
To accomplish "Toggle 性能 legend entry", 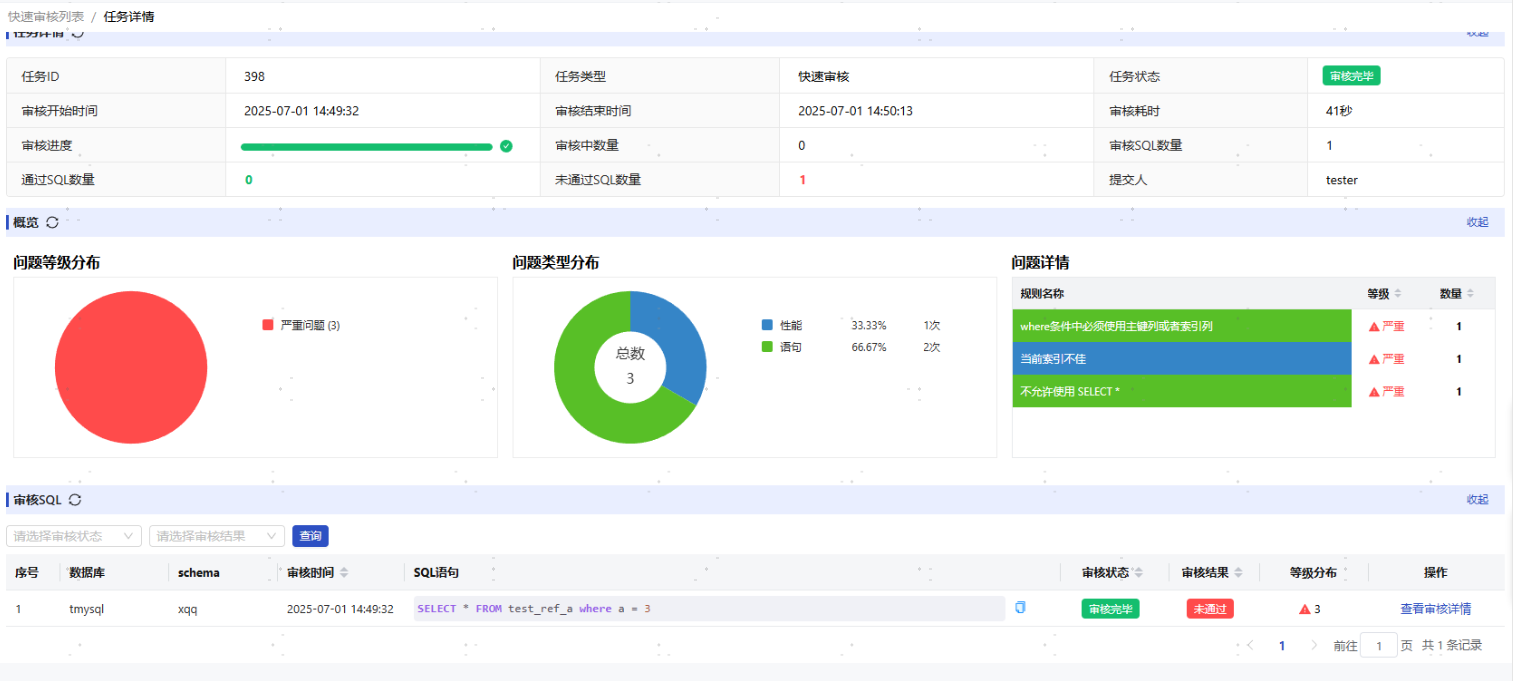I will click(782, 325).
